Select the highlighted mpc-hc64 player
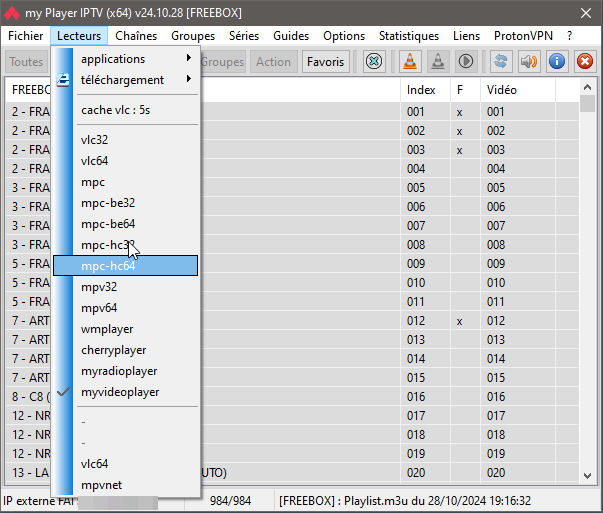This screenshot has width=603, height=513. (x=125, y=266)
